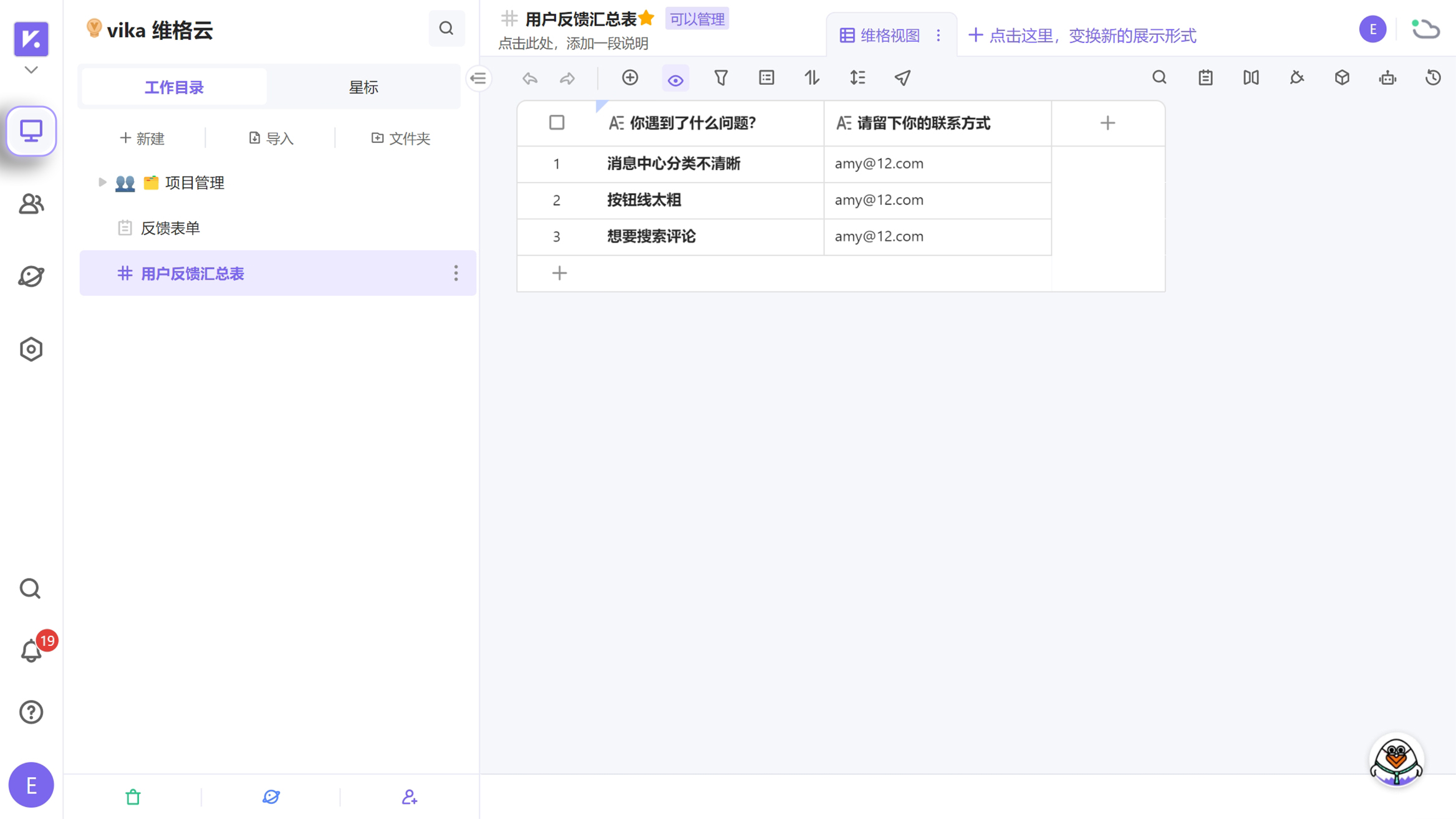Toggle hidden fields eye icon

(x=675, y=79)
